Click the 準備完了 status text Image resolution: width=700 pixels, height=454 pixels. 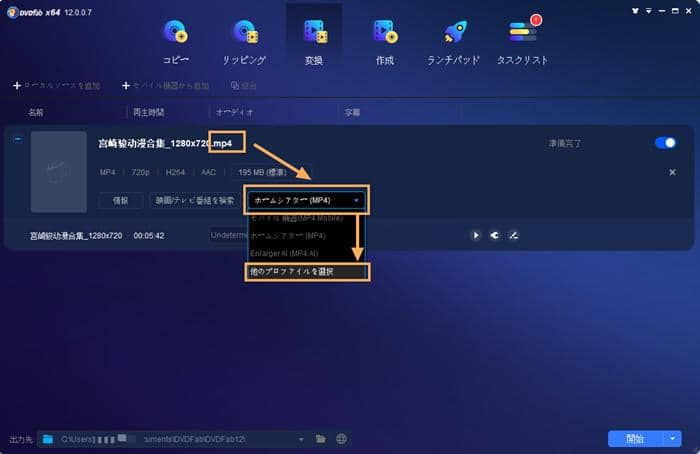pos(565,143)
